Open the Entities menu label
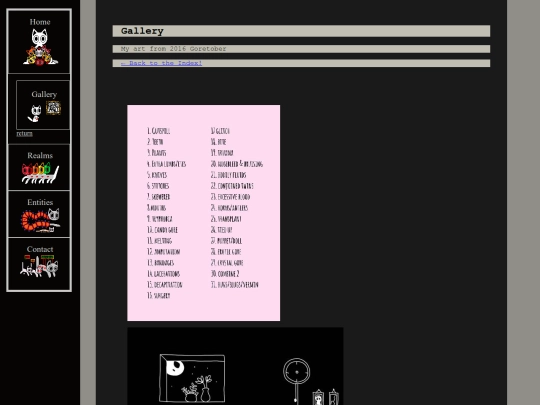Viewport: 540px width, 405px height. 40,202
